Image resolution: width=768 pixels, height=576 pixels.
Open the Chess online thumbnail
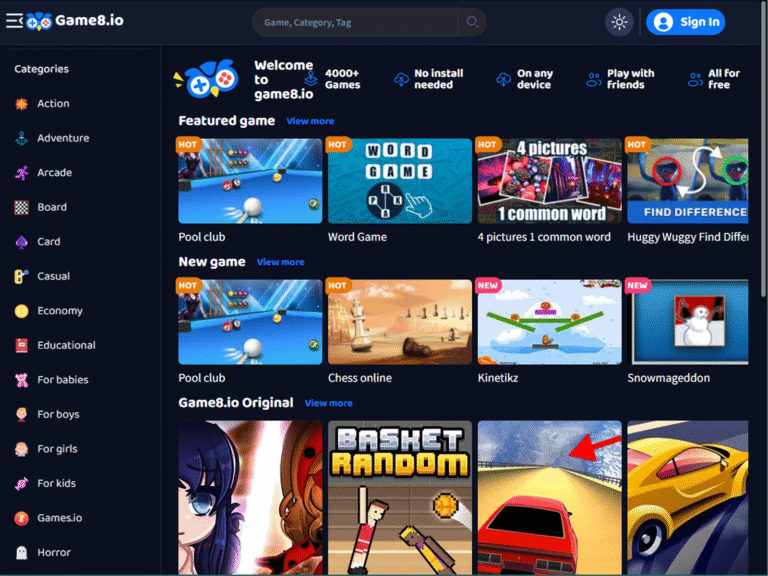(x=400, y=322)
